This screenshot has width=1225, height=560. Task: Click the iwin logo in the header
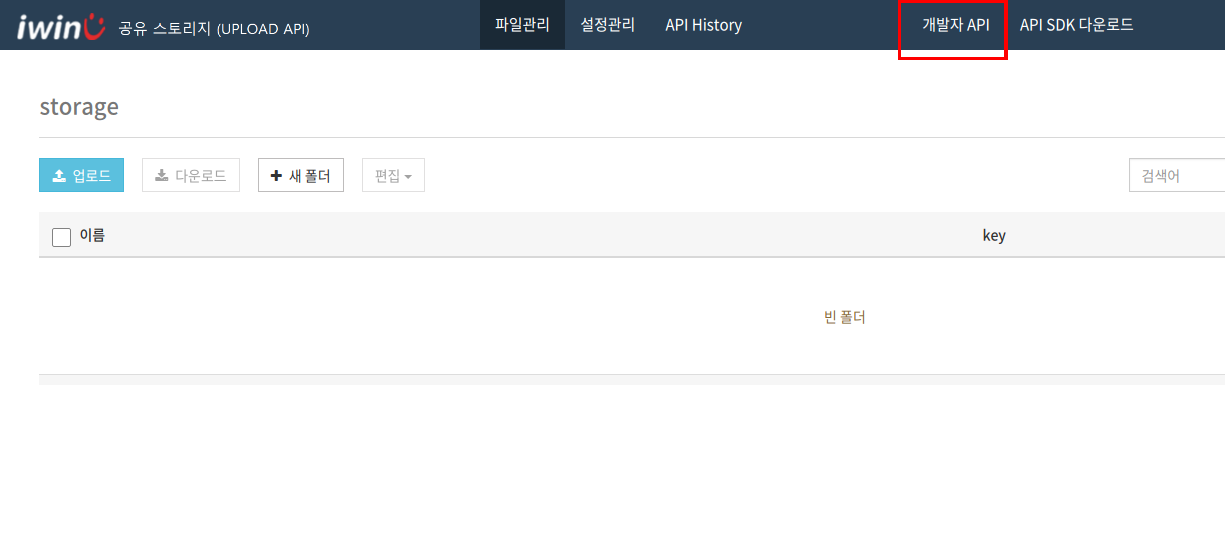click(x=60, y=26)
